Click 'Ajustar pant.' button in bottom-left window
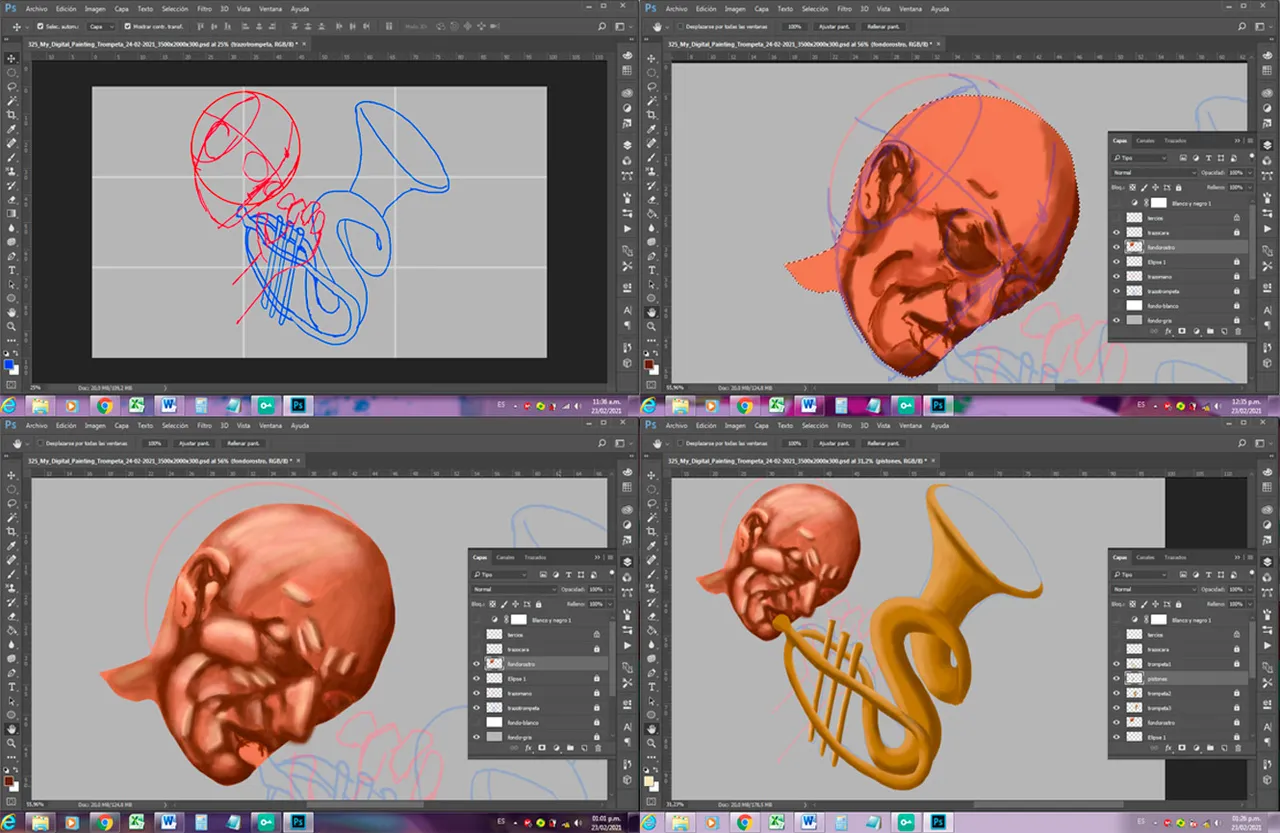Image resolution: width=1280 pixels, height=833 pixels. [194, 442]
